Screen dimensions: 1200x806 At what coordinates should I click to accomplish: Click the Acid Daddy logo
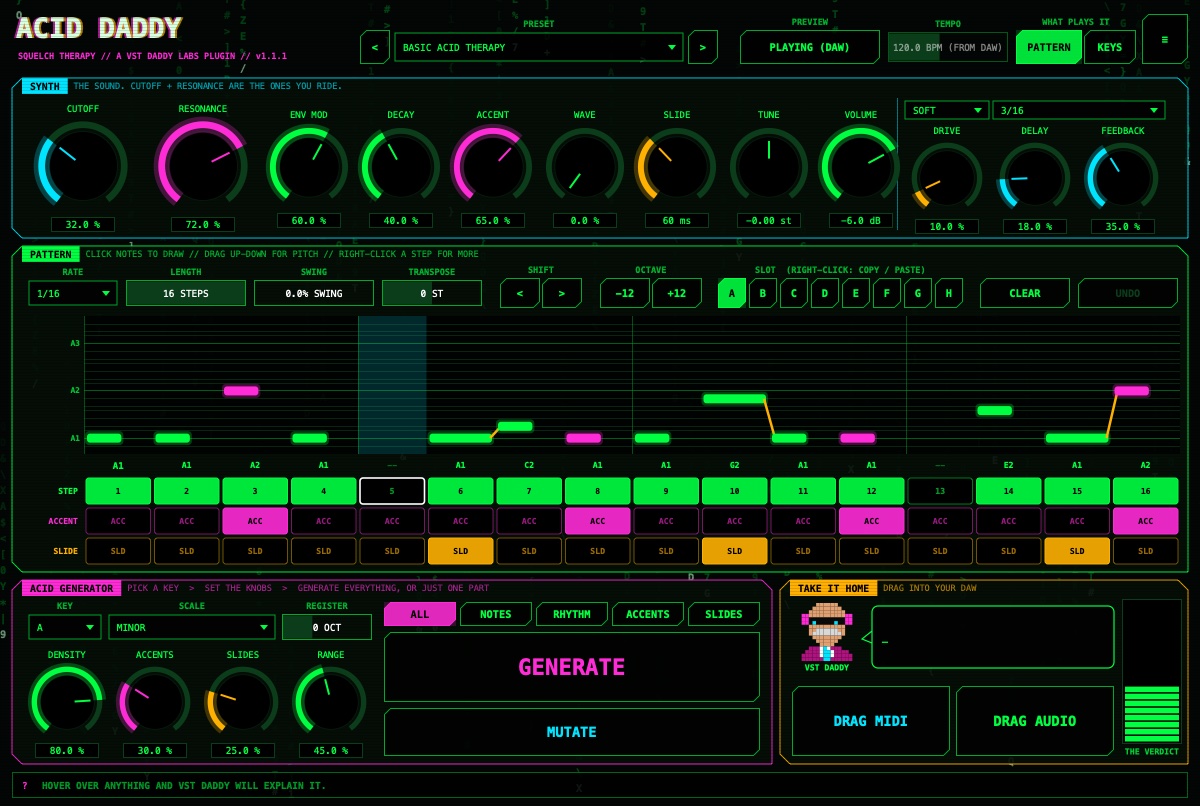[x=99, y=29]
